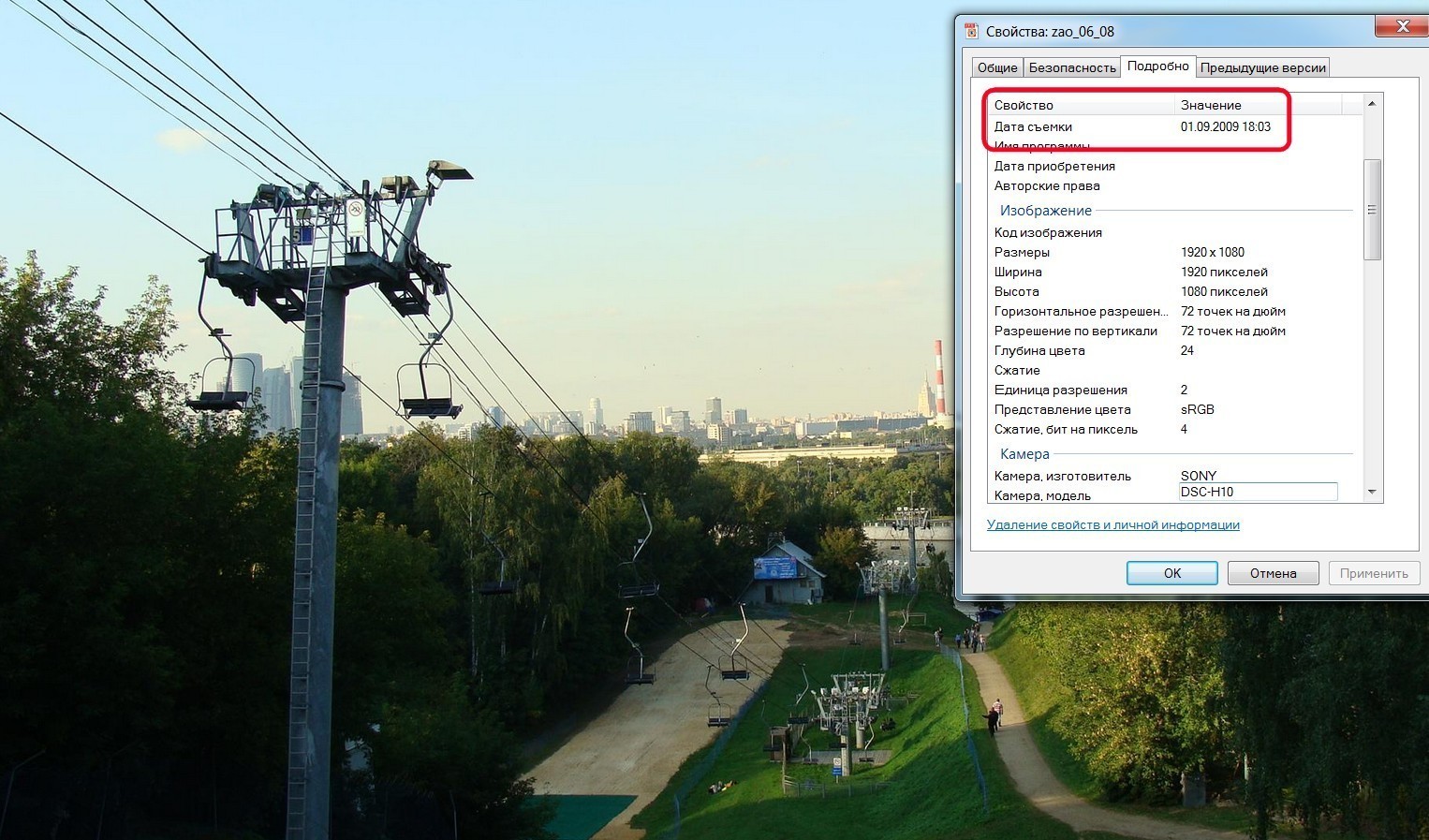The height and width of the screenshot is (840, 1429).
Task: Click the value 1920 пикселей
Action: [1224, 272]
